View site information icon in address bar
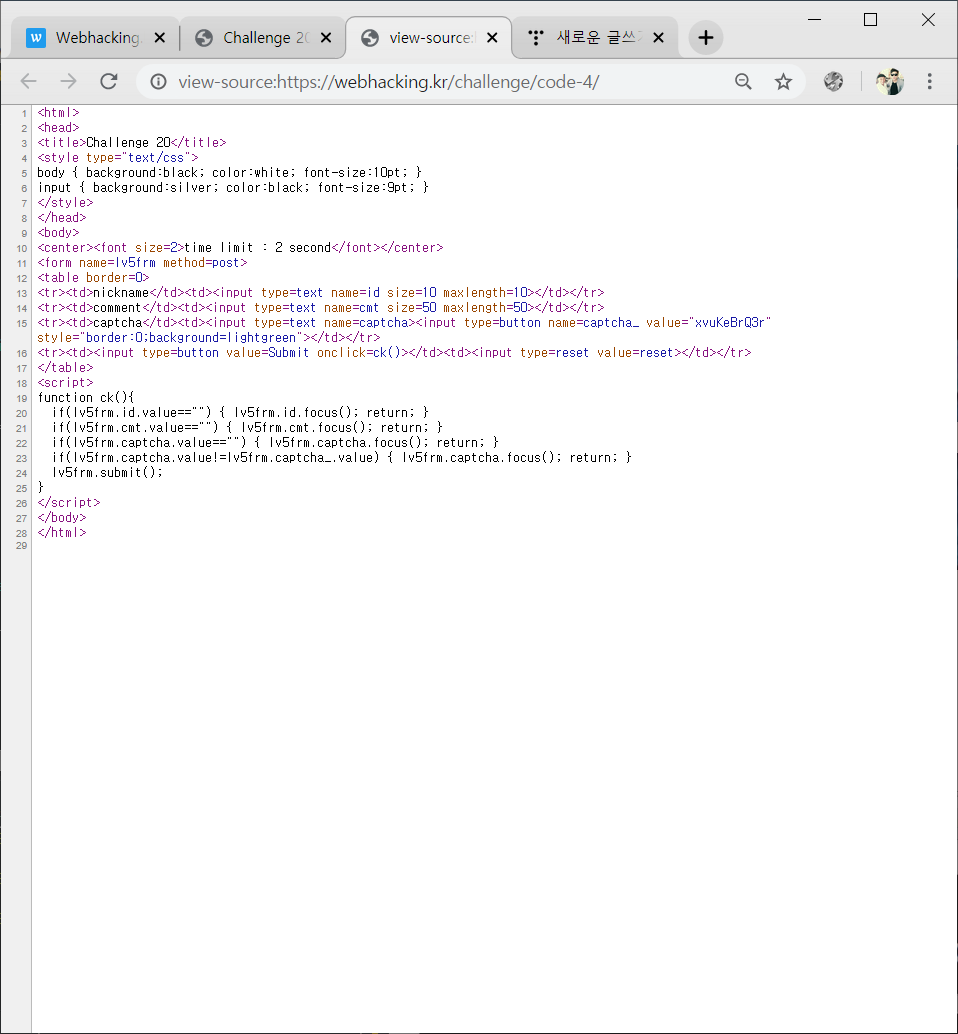This screenshot has width=958, height=1034. pyautogui.click(x=158, y=82)
